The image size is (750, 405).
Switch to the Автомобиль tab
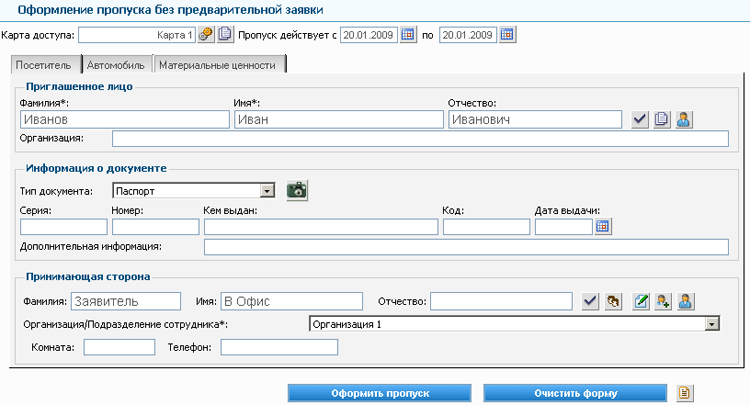pos(115,65)
